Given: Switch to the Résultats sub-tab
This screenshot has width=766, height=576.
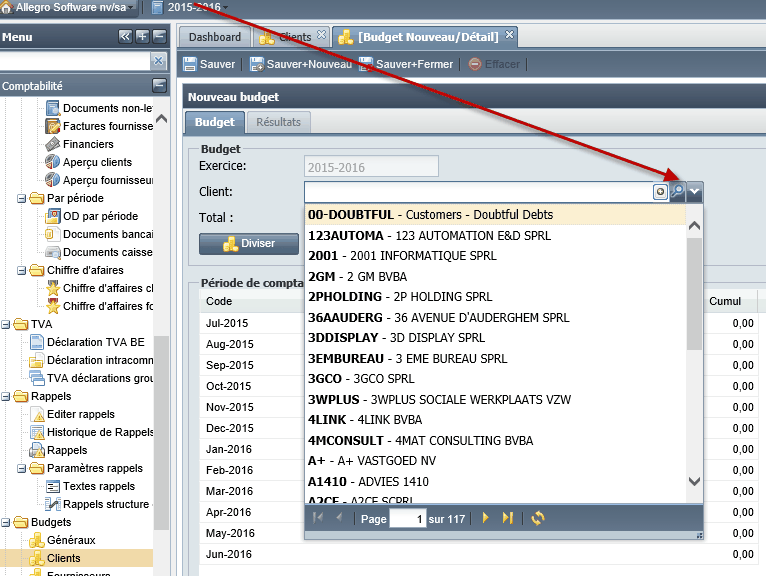Looking at the screenshot, I should (x=278, y=122).
